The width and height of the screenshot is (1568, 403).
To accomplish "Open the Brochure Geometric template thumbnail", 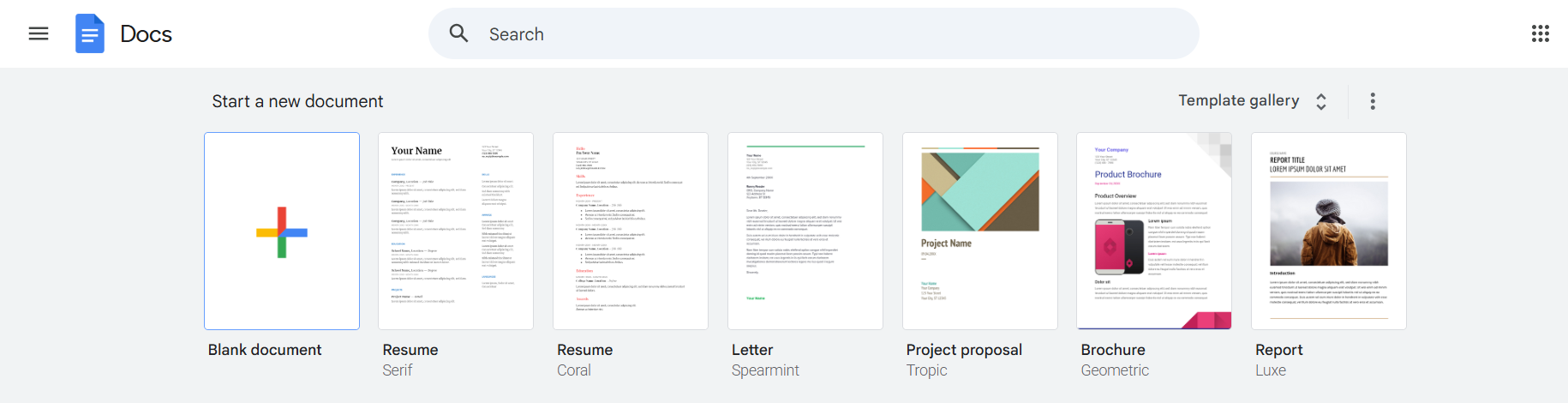I will 1154,231.
